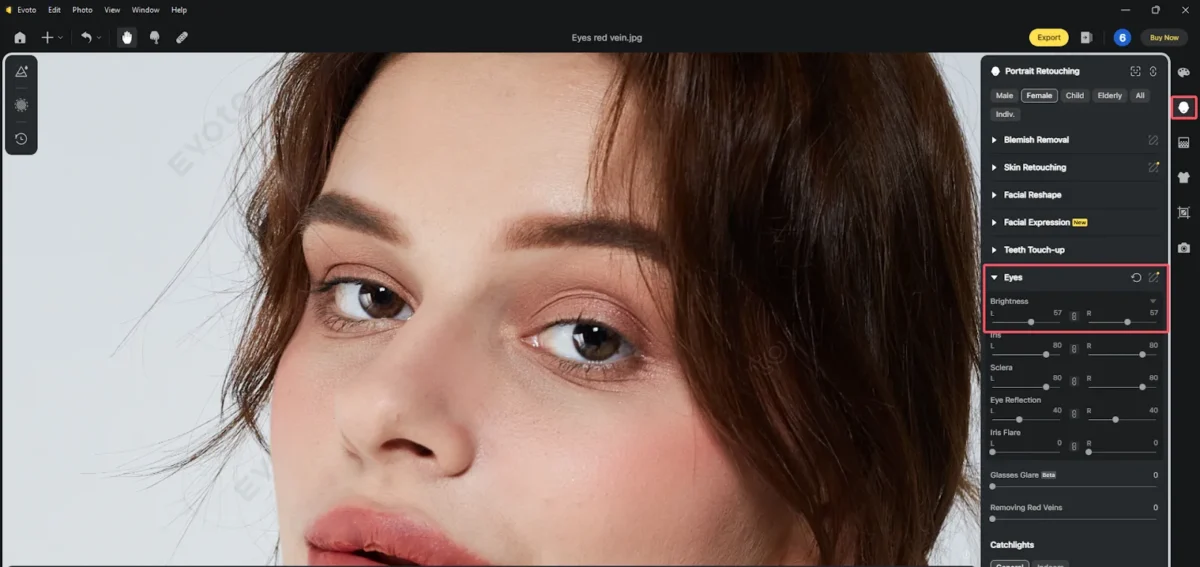Open the Photo menu
1200x567 pixels.
pyautogui.click(x=83, y=10)
